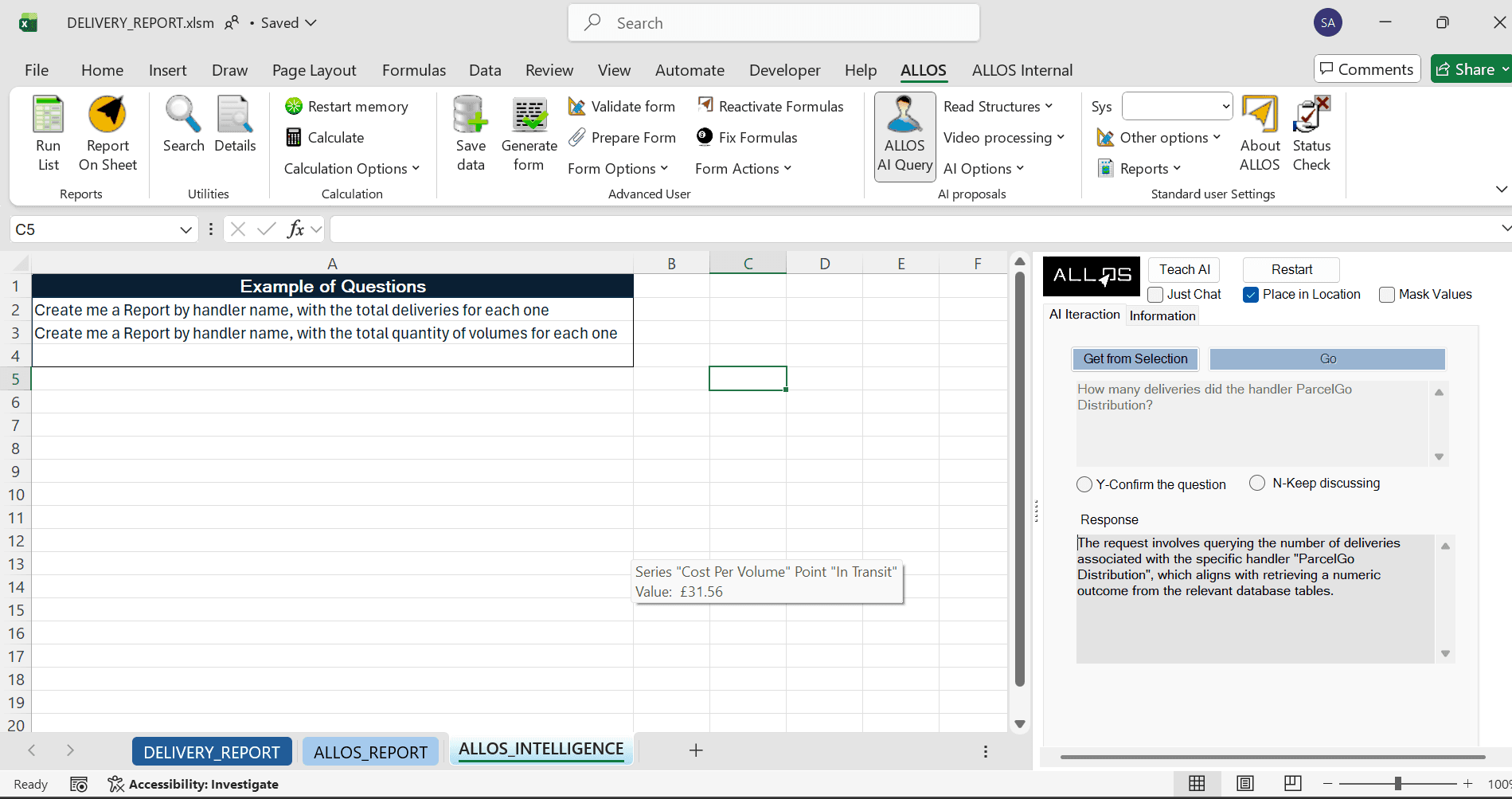Click the ALLOS logo in side panel
1512x799 pixels.
[x=1092, y=276]
